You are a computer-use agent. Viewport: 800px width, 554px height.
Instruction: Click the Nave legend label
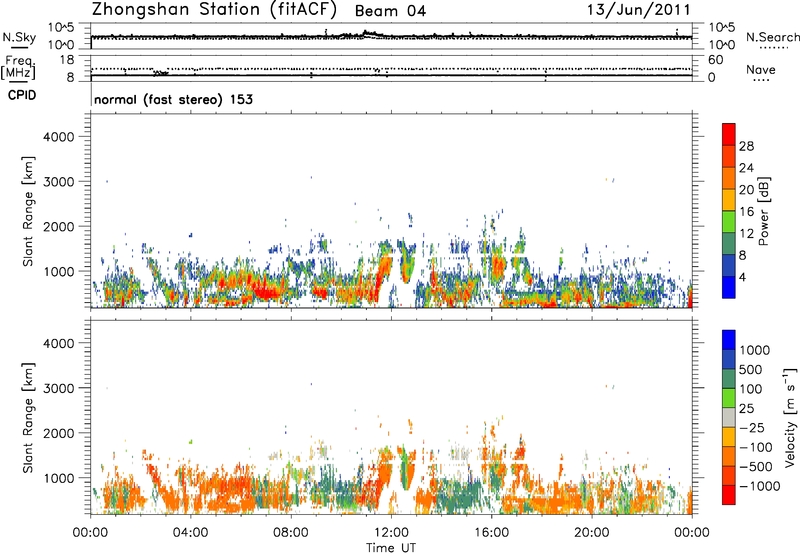(761, 69)
